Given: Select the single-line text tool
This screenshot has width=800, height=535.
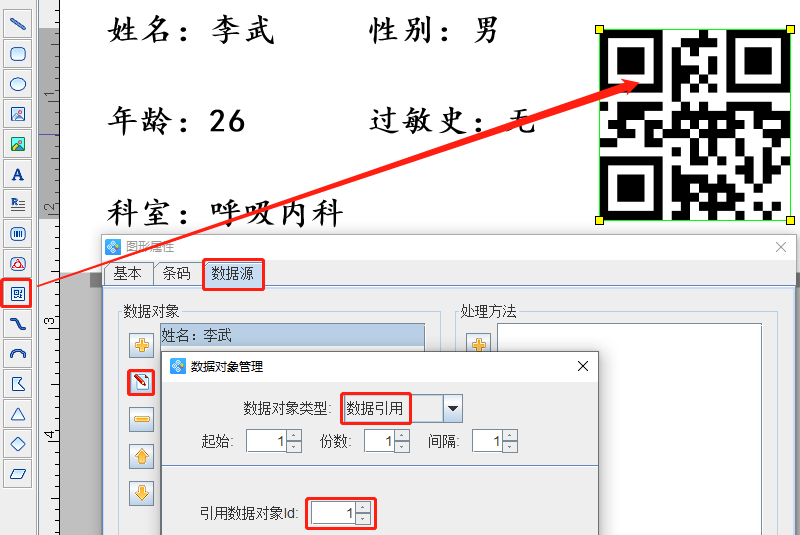Looking at the screenshot, I should pyautogui.click(x=18, y=174).
